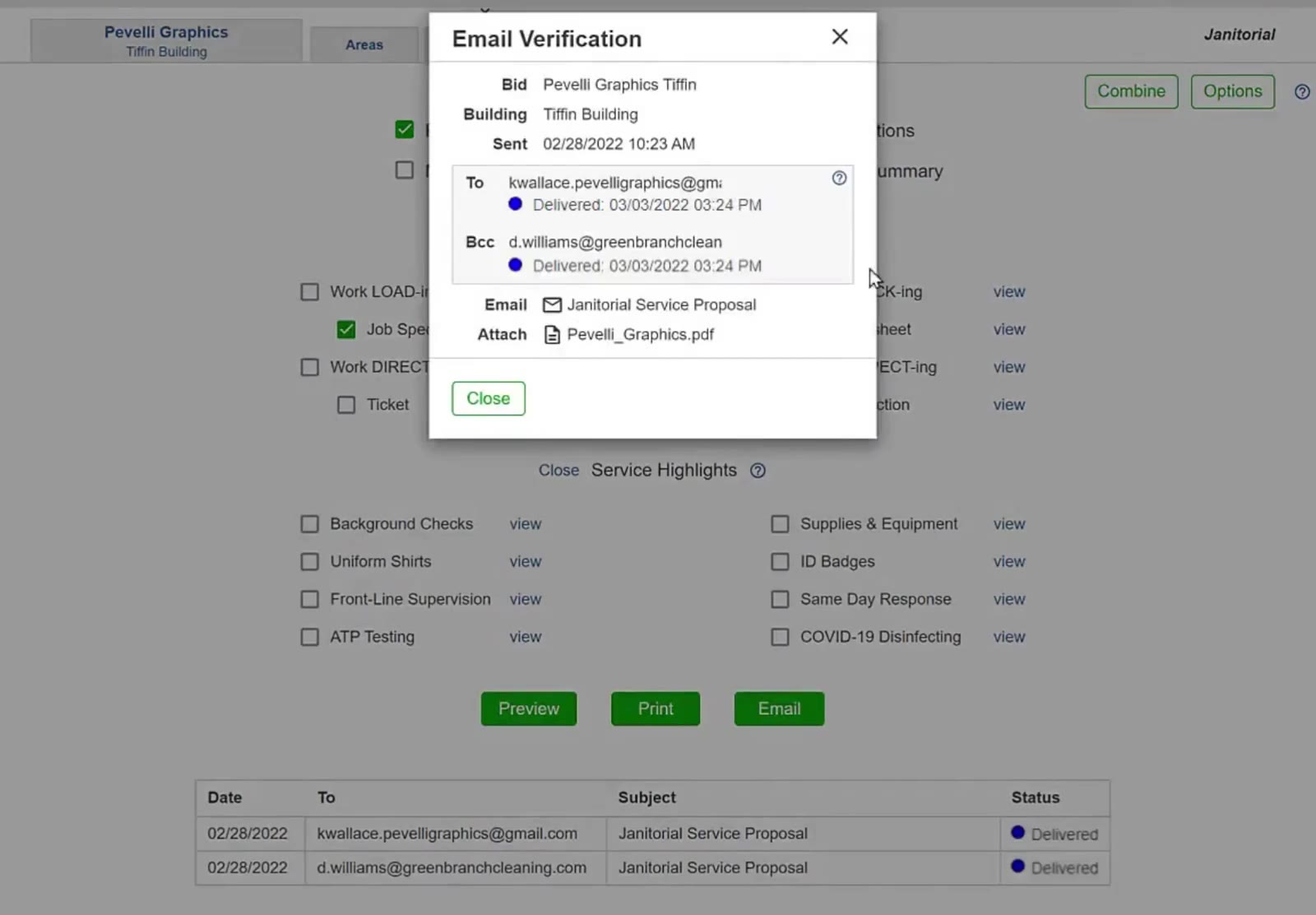View ATP Testing details
The width and height of the screenshot is (1316, 915).
tap(525, 637)
